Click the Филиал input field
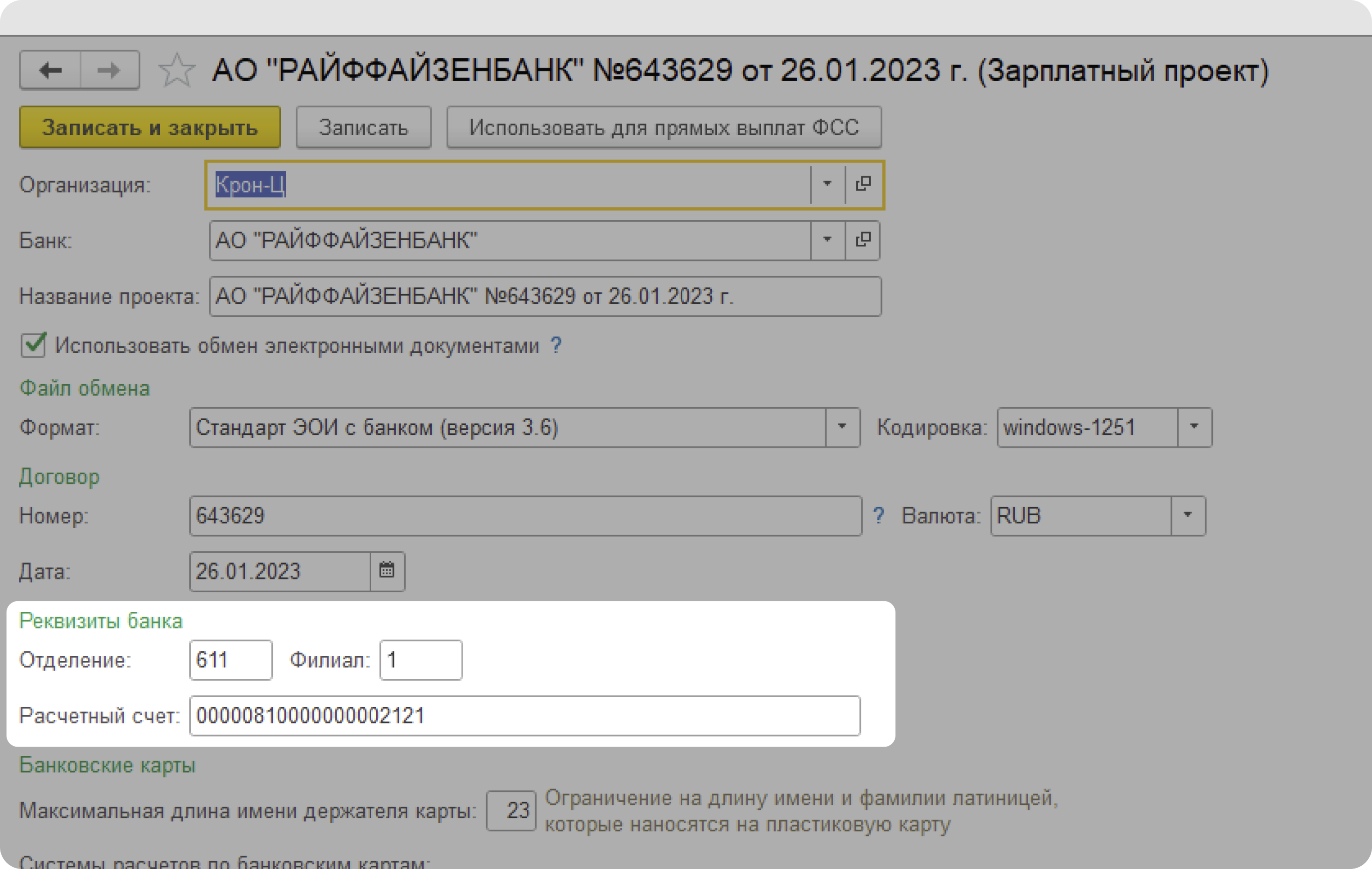 click(x=420, y=660)
